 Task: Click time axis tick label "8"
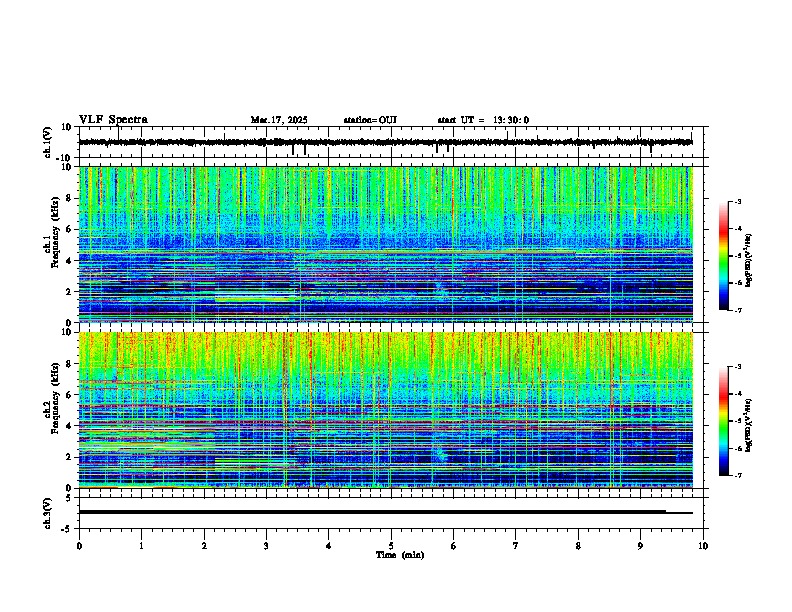pyautogui.click(x=578, y=546)
